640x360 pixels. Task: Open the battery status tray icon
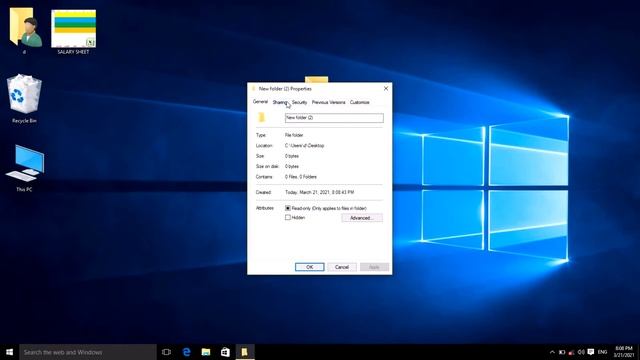click(562, 352)
